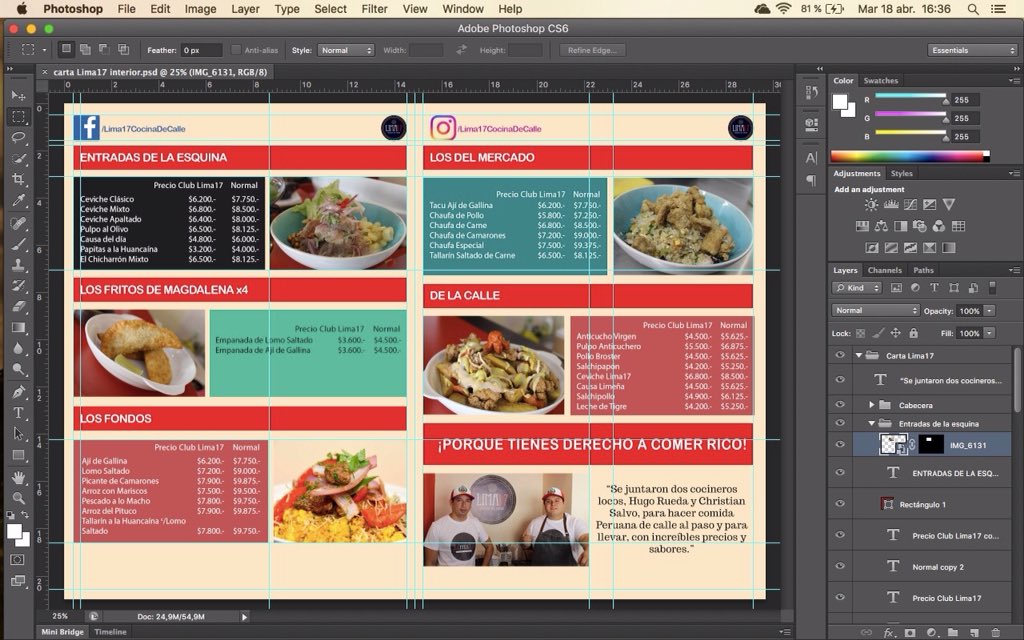
Task: Add a Curves adjustment
Action: pos(910,204)
